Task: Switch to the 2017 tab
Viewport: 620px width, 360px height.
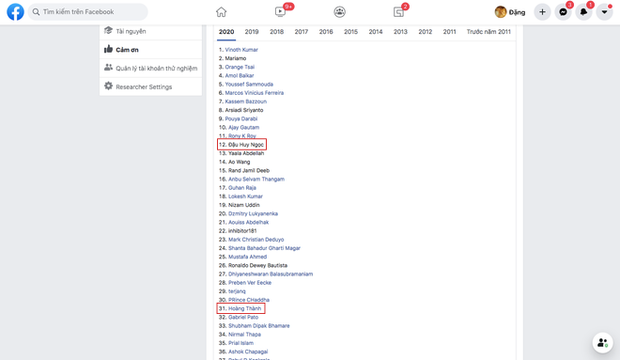Action: click(x=301, y=32)
